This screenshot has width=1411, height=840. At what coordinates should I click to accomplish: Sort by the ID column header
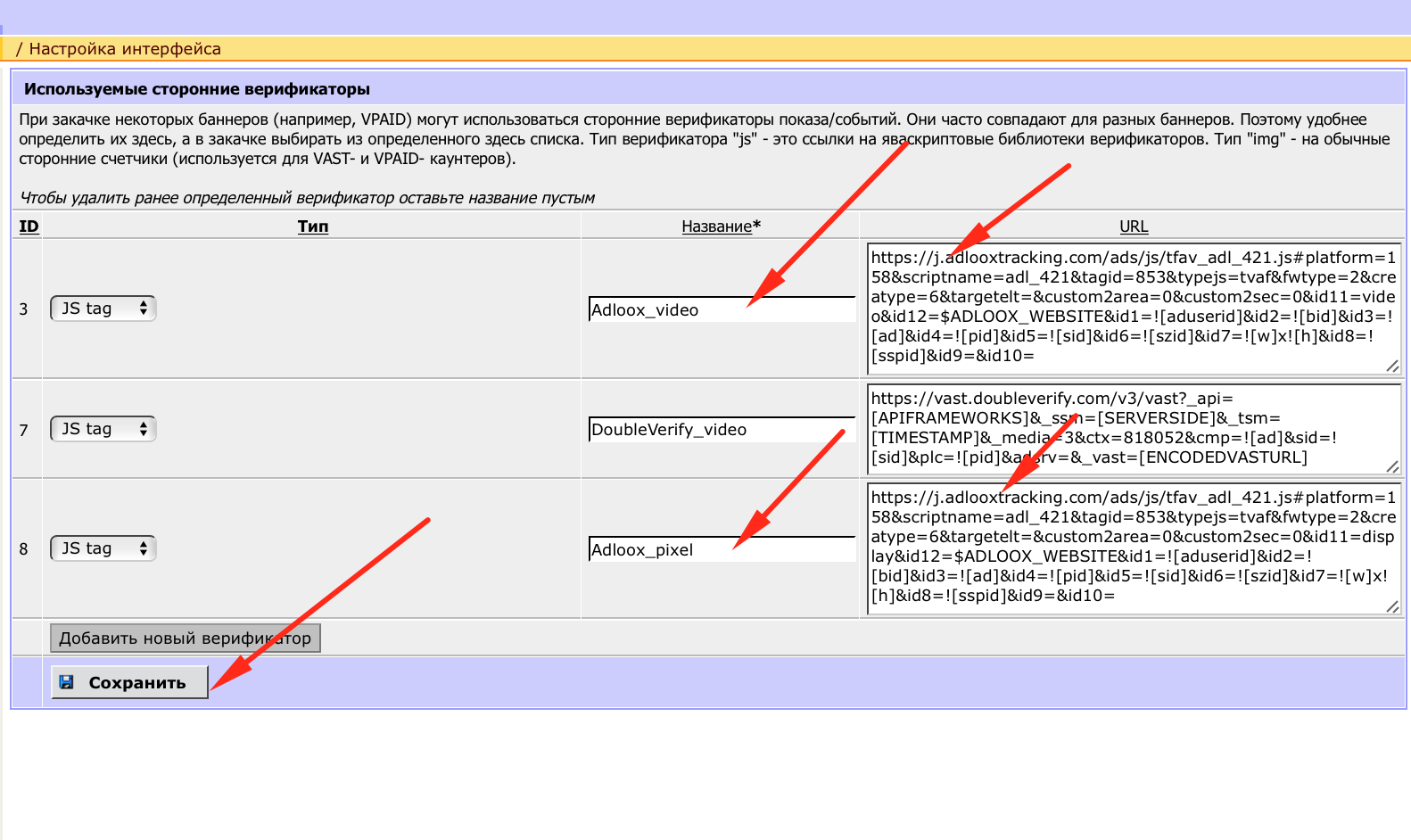[29, 226]
